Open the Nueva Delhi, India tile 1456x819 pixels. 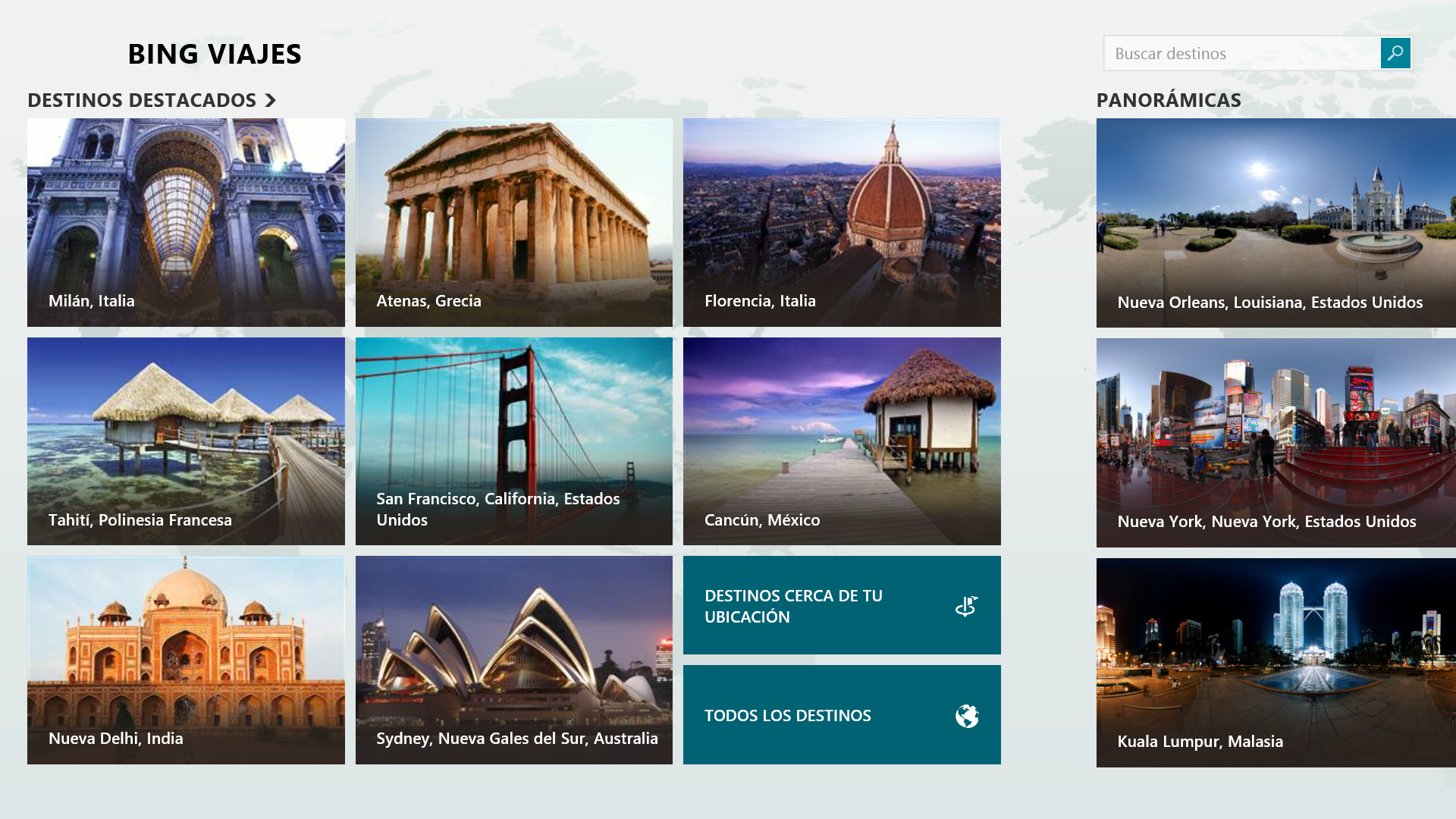pos(186,660)
